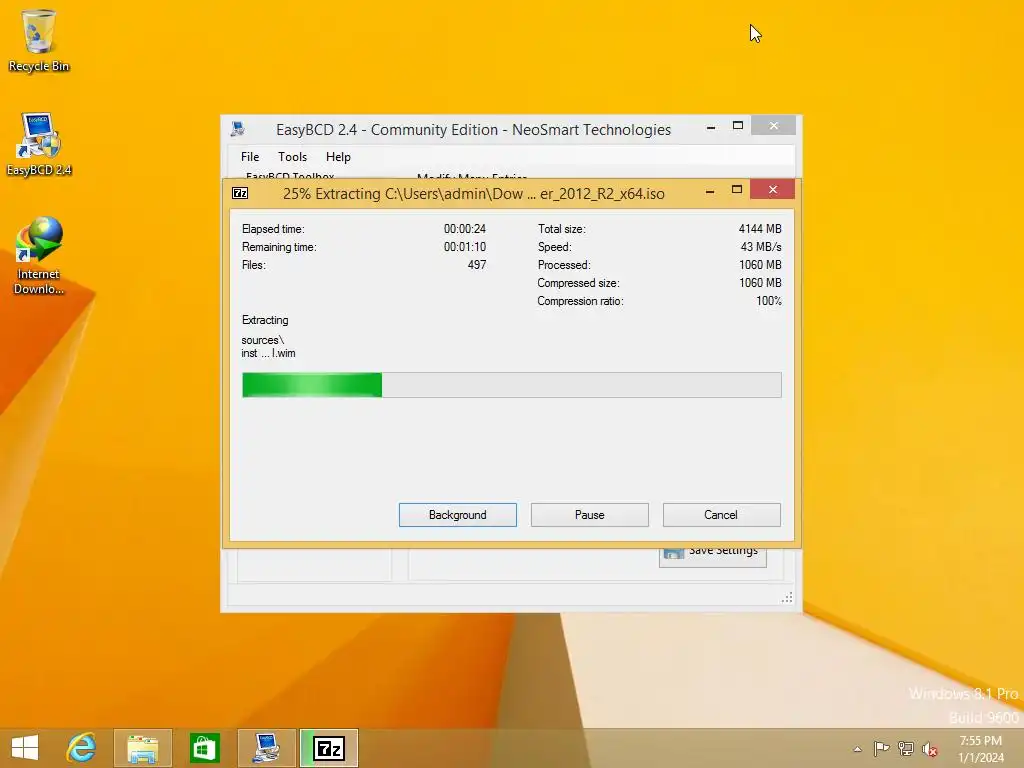Click the 'inst ... l.wim' file name
This screenshot has width=1024, height=768.
[268, 353]
